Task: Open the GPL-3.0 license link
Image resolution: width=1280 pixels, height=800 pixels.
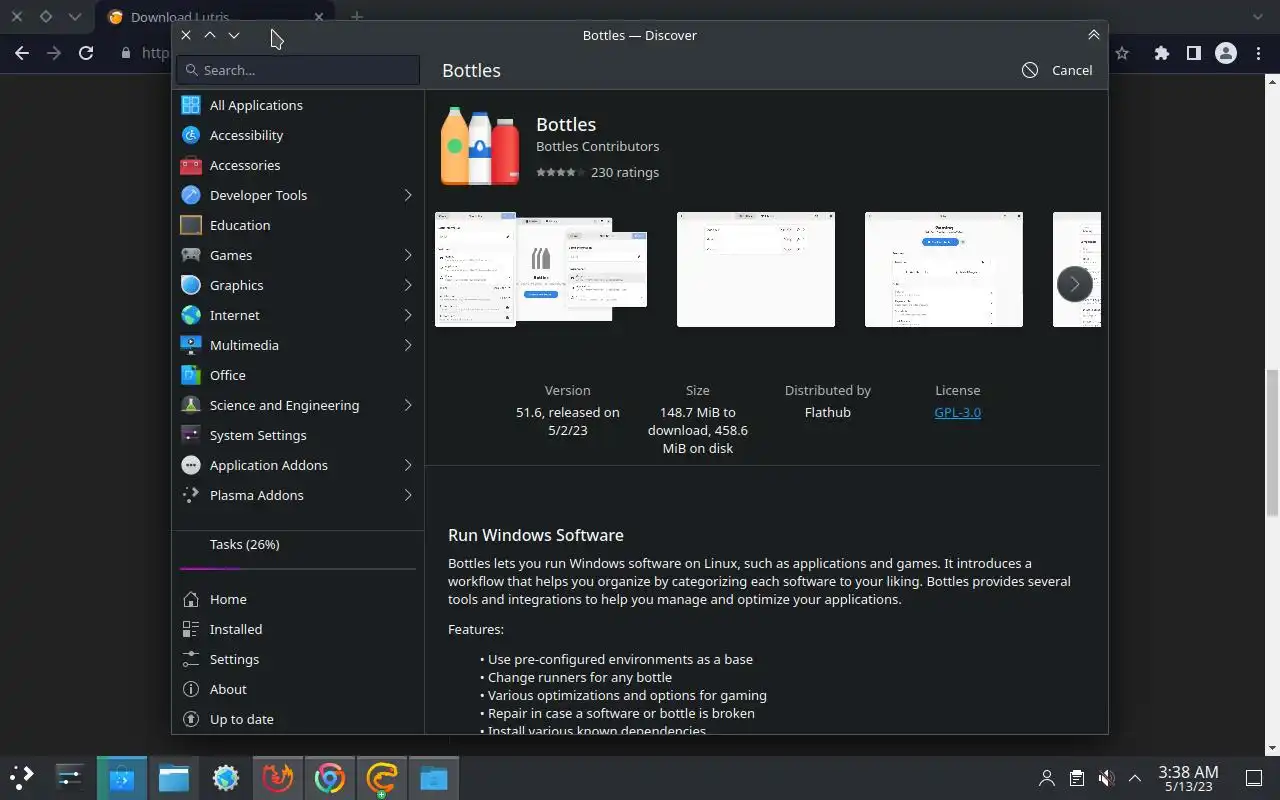Action: [957, 412]
